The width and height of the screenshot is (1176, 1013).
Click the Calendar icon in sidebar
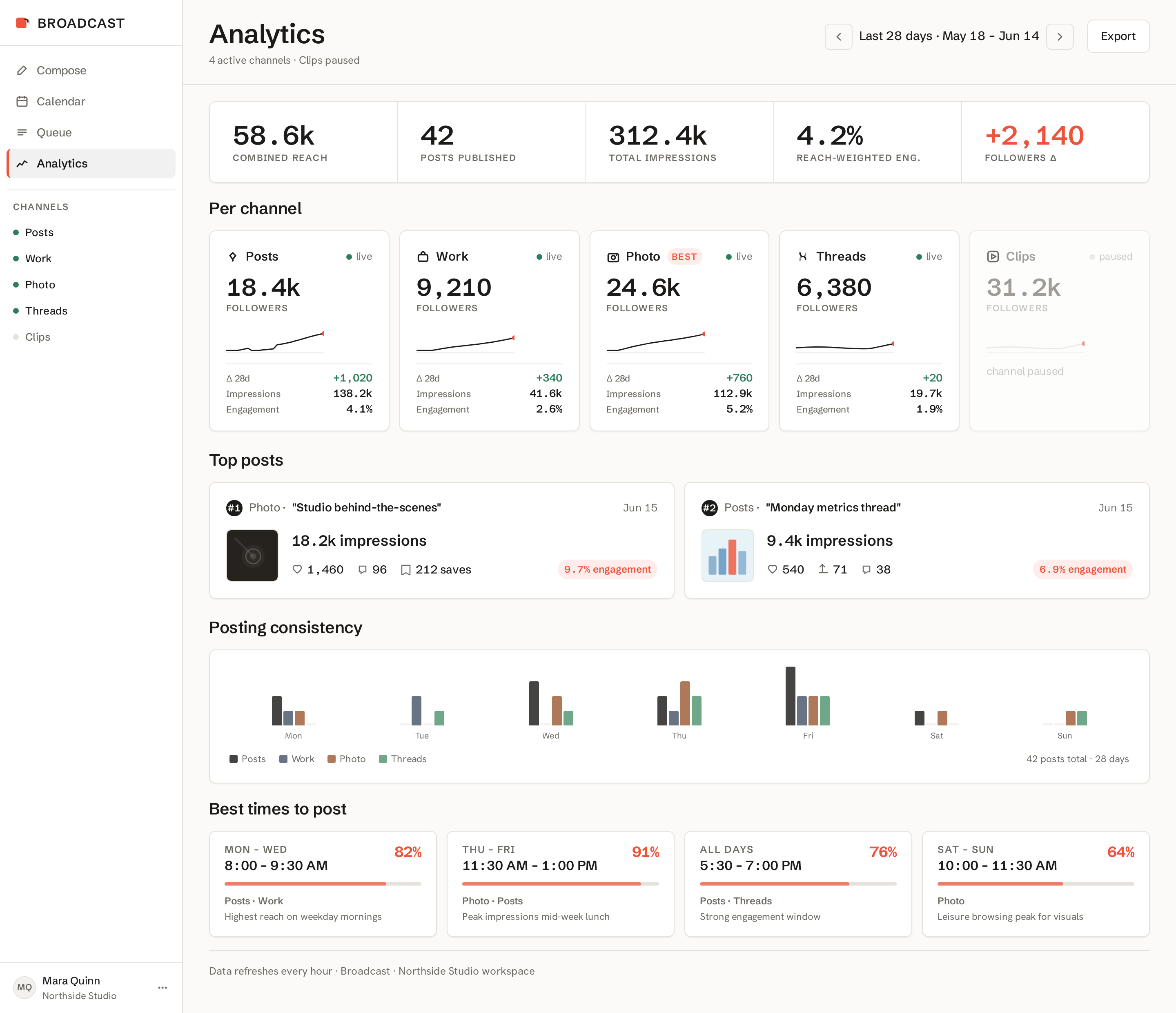[x=22, y=102]
